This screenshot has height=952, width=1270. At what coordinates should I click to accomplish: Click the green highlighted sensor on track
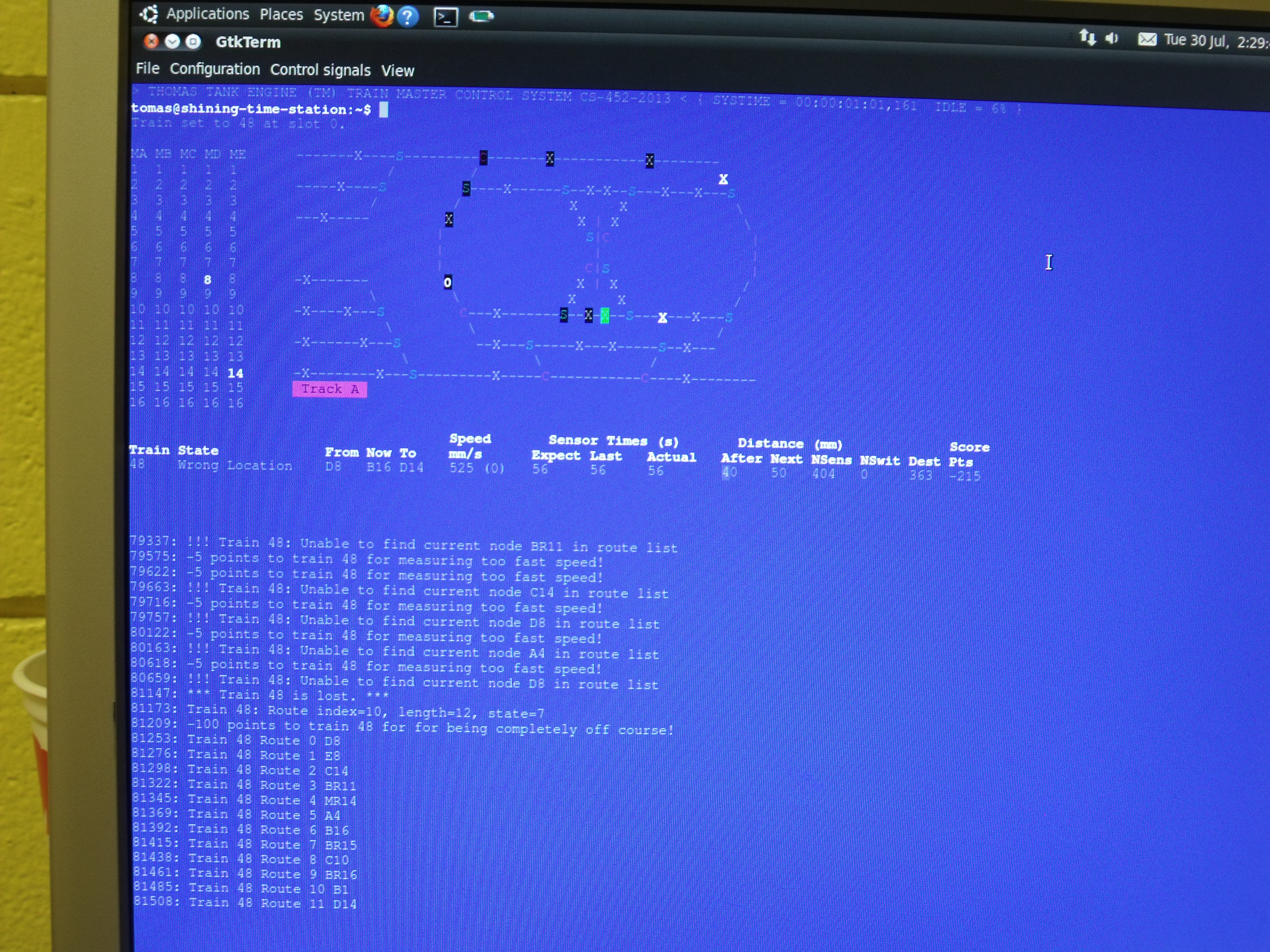pos(605,316)
